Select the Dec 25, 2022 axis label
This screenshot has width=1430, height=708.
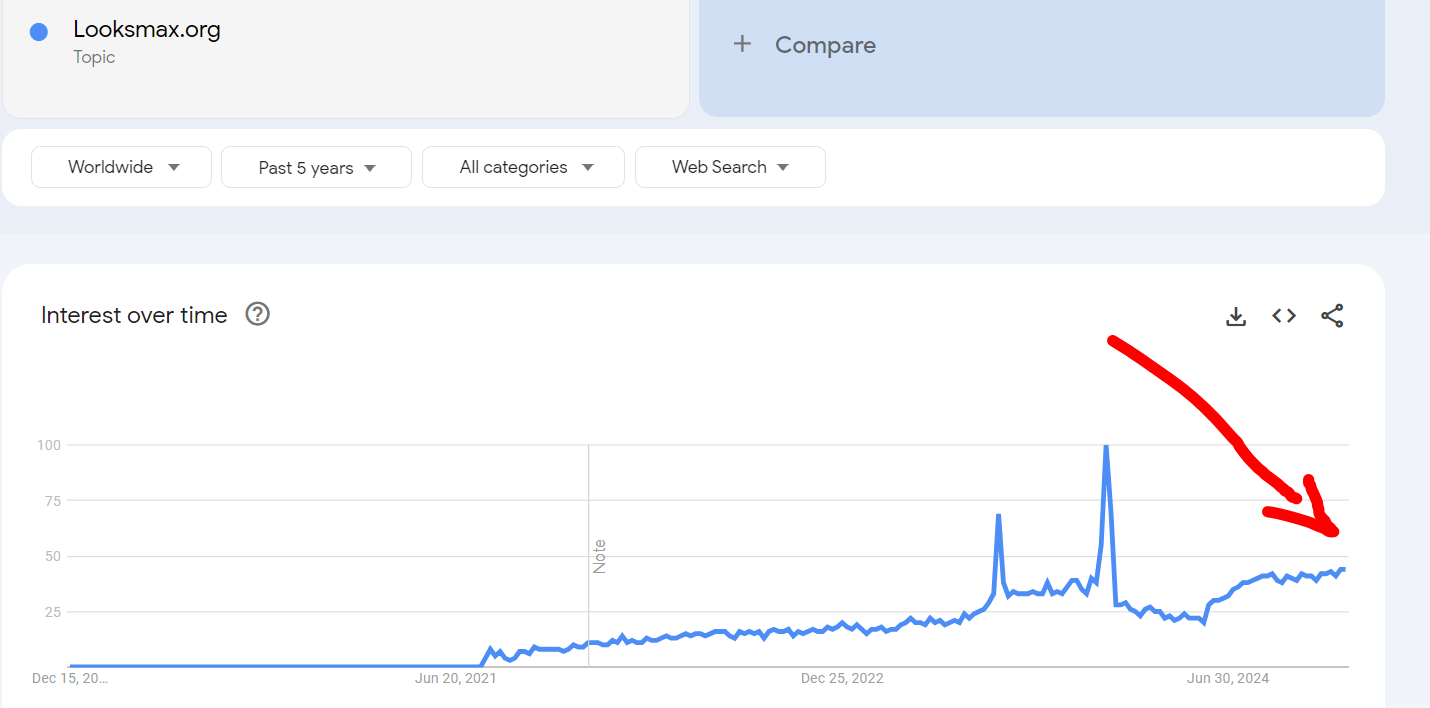pos(842,678)
